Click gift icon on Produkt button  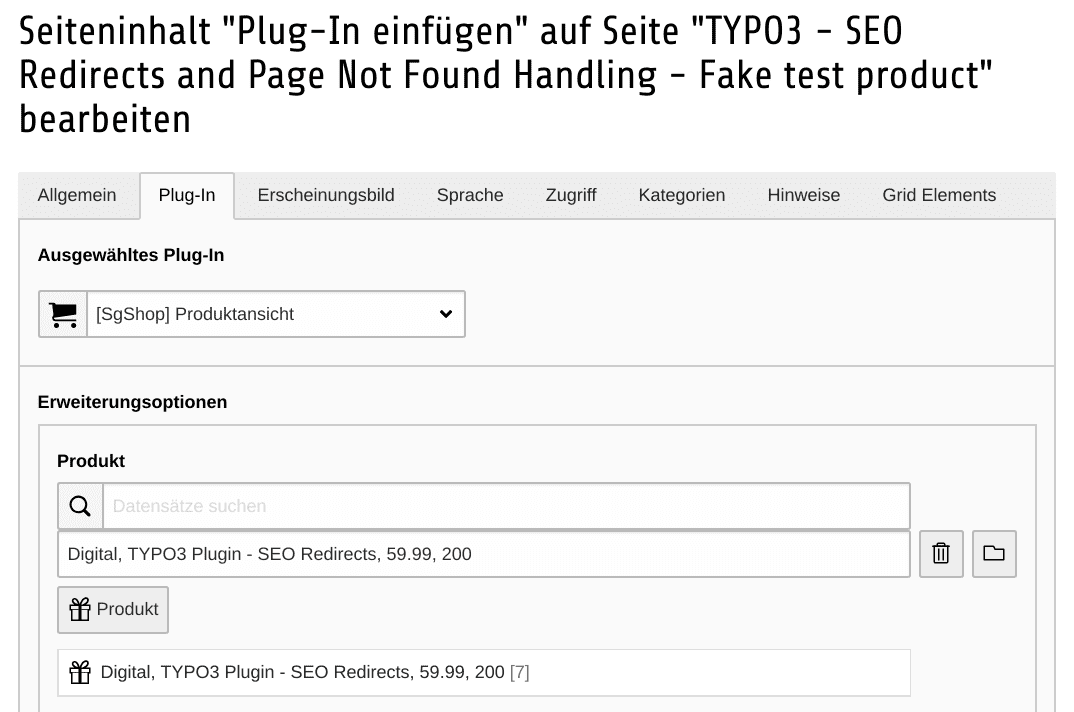point(79,609)
